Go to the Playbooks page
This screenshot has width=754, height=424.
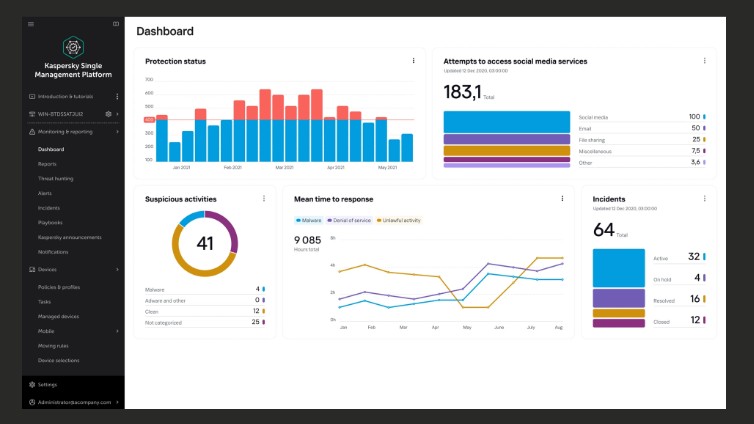point(50,222)
